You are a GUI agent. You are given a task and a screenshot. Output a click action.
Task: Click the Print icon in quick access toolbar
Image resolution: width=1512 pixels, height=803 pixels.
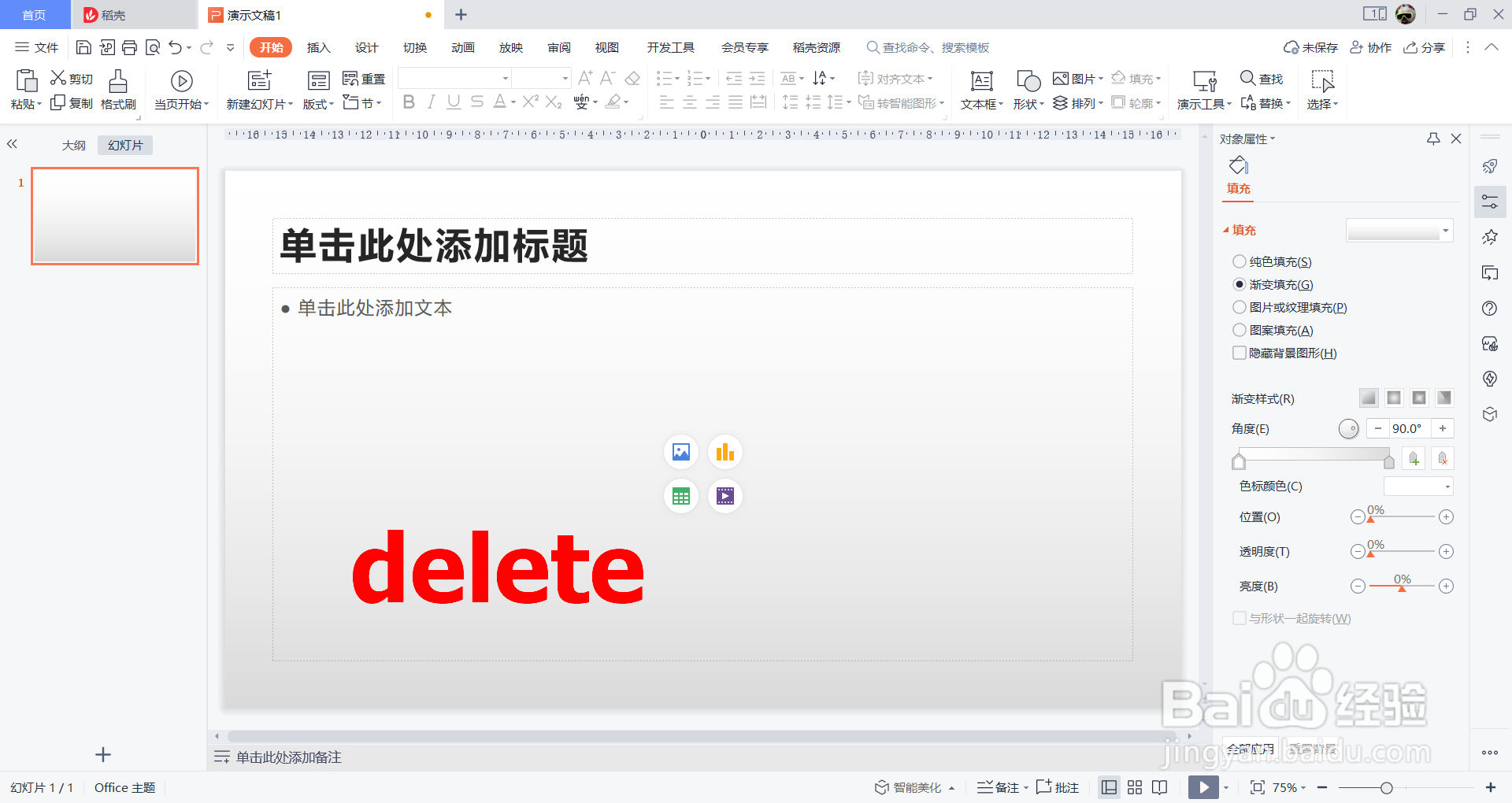pos(130,47)
